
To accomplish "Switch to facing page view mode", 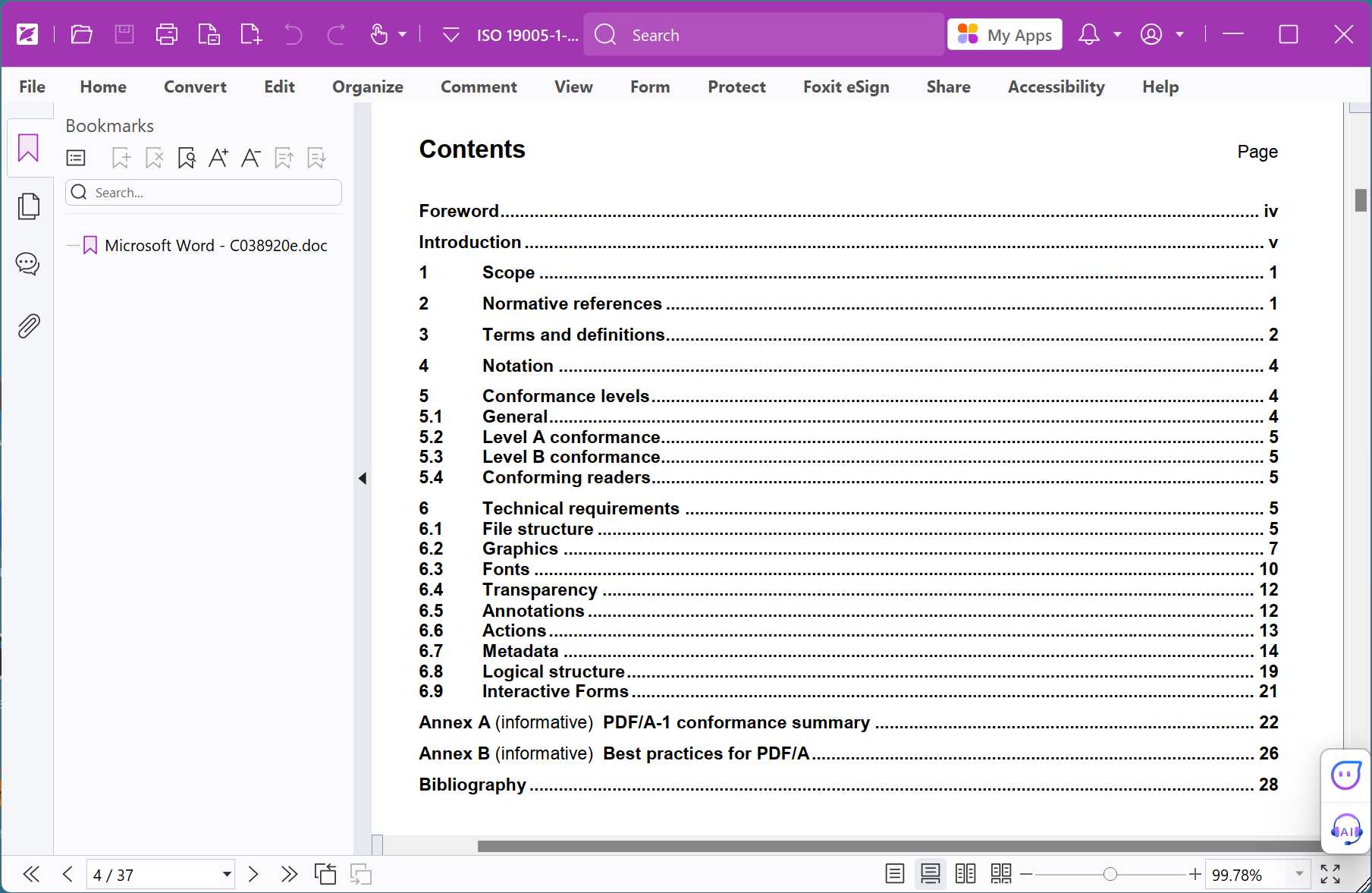I will tap(965, 874).
